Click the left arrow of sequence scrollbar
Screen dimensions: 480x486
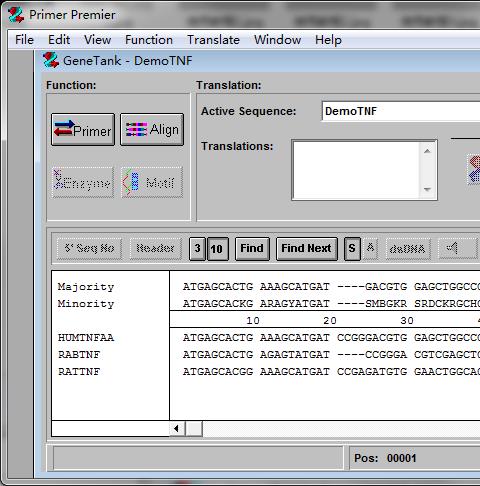click(x=177, y=428)
